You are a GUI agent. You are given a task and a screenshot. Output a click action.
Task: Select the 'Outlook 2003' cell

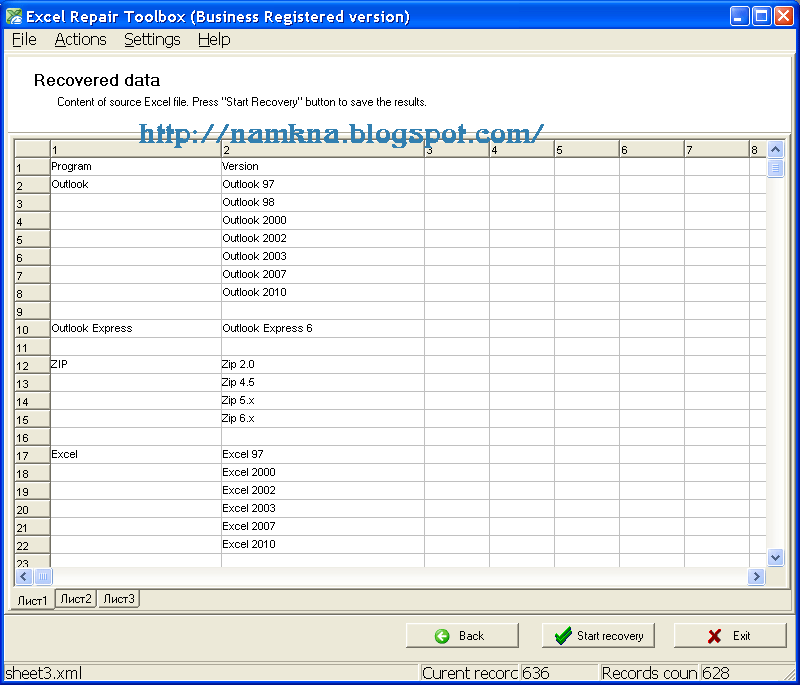click(x=322, y=256)
